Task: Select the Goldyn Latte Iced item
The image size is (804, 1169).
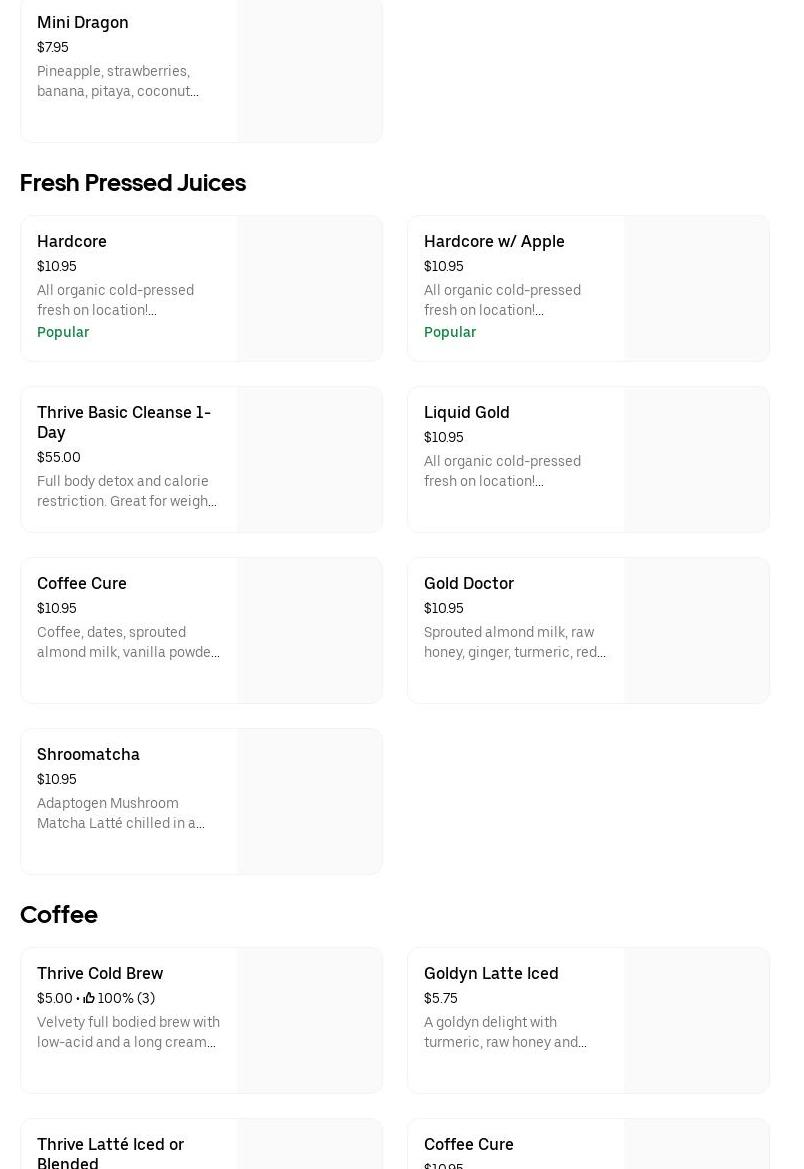Action: [x=491, y=974]
